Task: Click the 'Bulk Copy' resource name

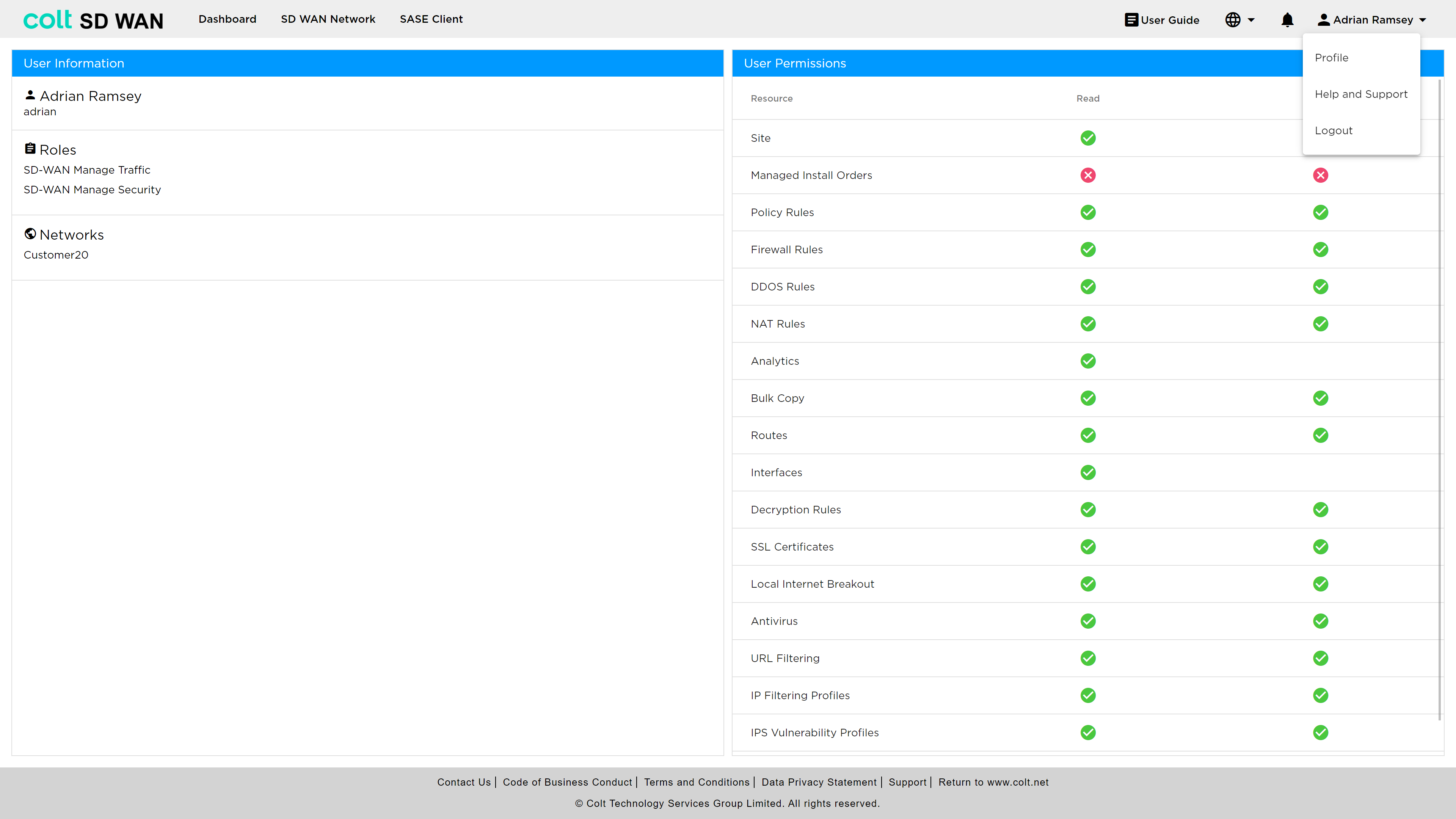Action: pos(777,399)
